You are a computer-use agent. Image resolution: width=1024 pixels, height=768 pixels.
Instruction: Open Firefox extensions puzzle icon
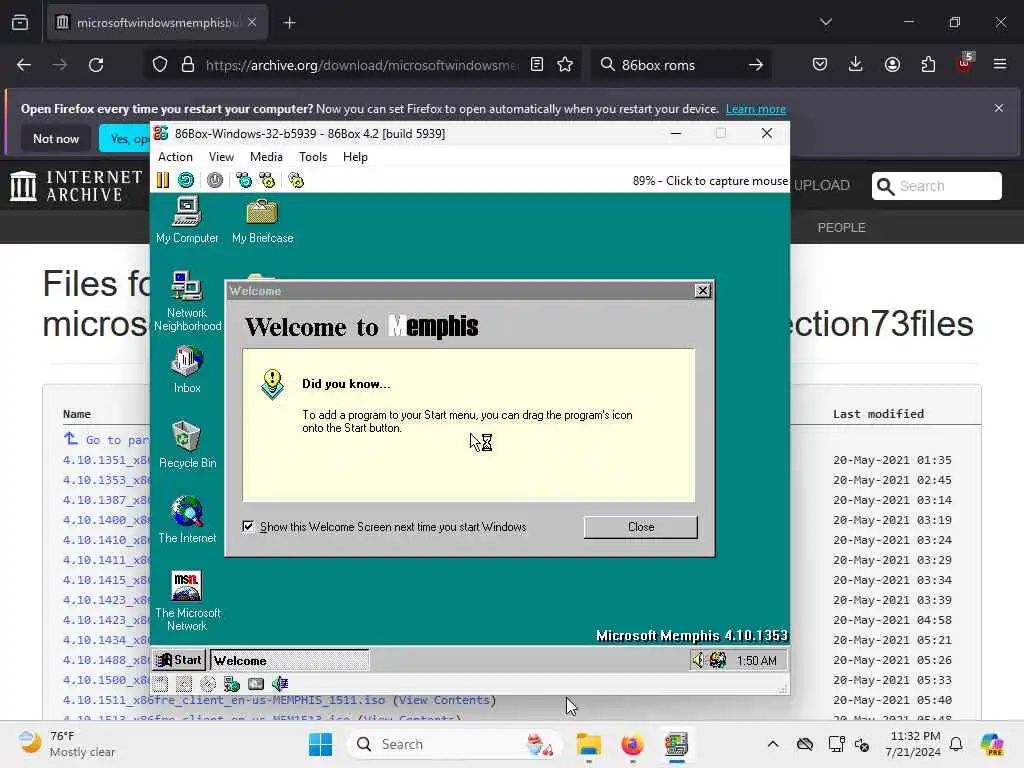[x=928, y=64]
